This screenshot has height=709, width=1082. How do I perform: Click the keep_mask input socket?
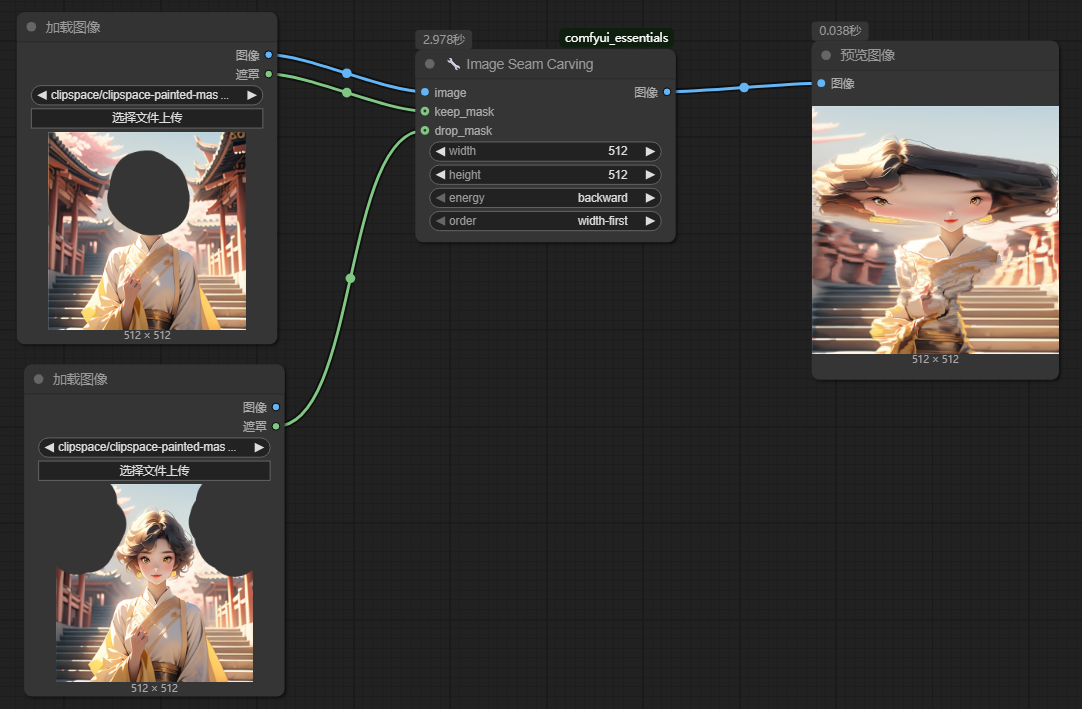click(x=425, y=112)
